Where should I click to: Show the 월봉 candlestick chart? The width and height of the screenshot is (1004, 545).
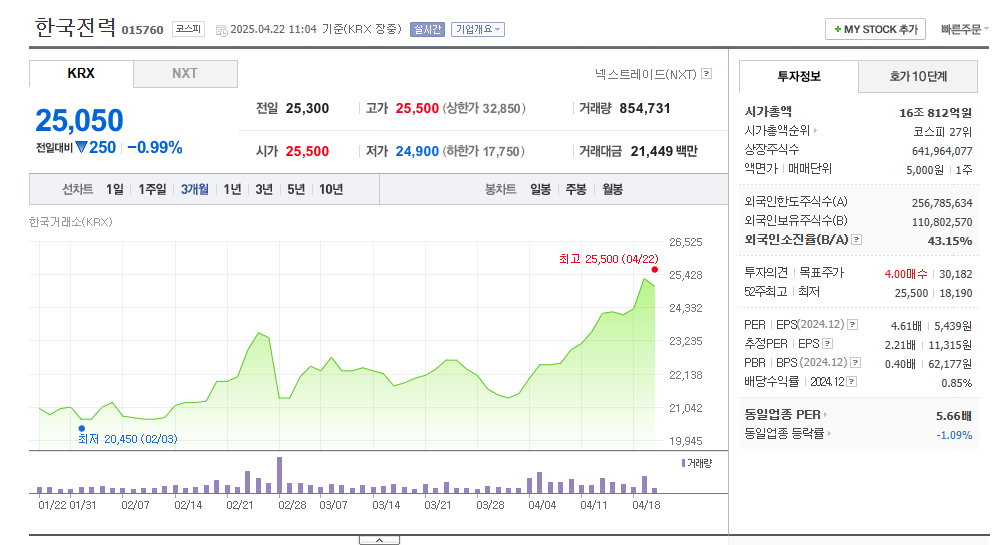pyautogui.click(x=613, y=190)
